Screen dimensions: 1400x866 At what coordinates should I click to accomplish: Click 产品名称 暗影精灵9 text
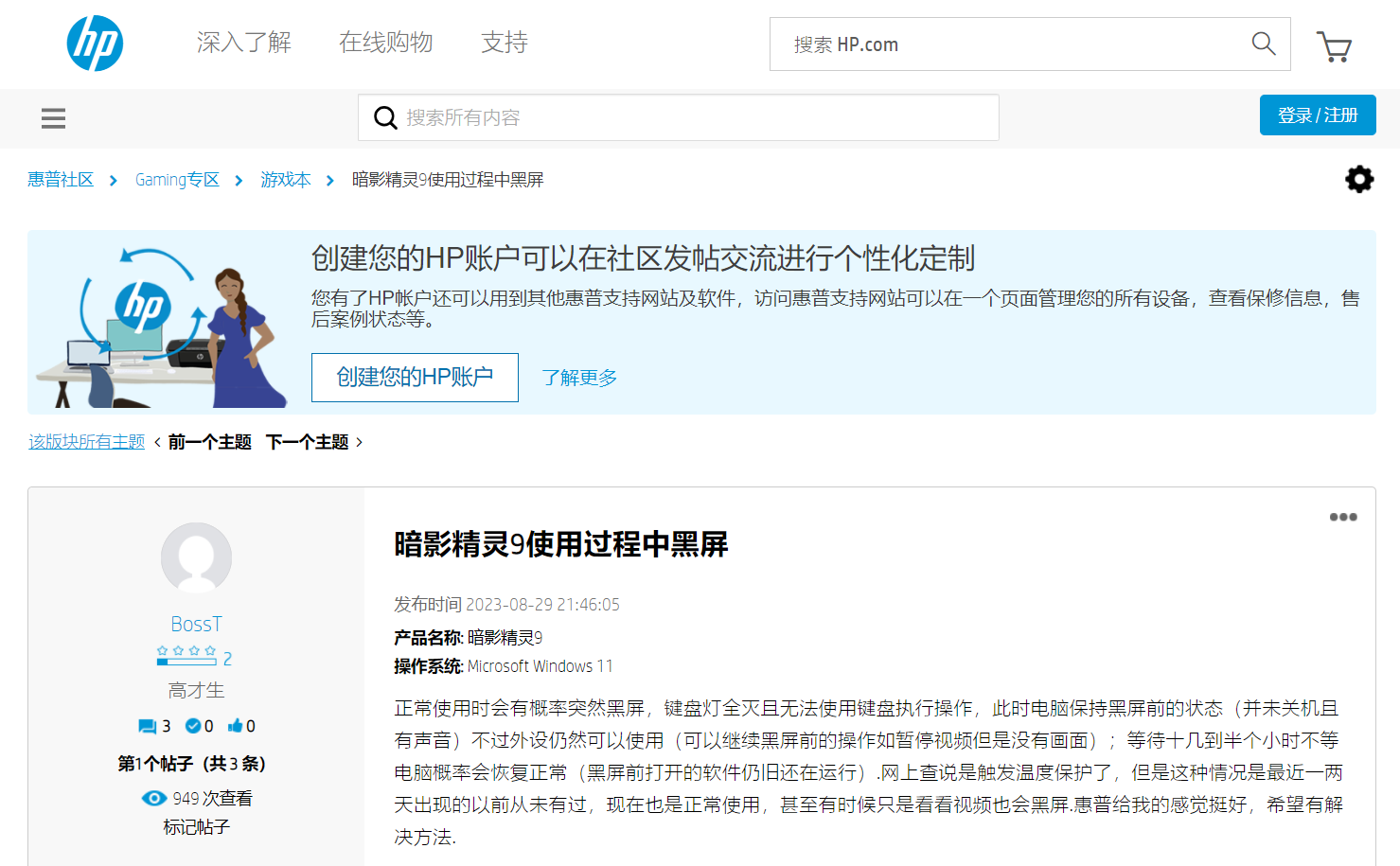[469, 638]
